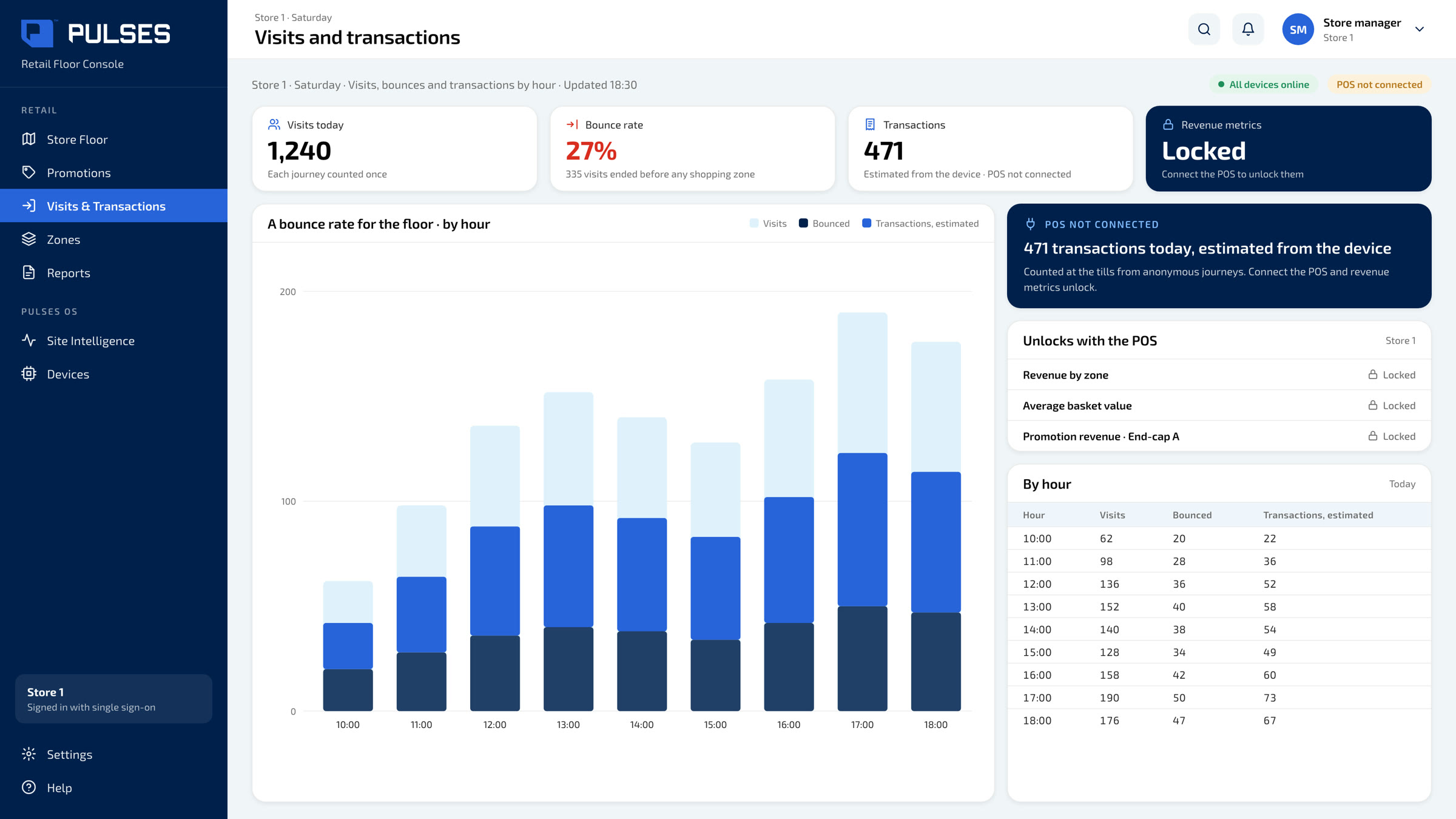Click the search magnifier icon
The width and height of the screenshot is (1456, 819).
(x=1204, y=29)
